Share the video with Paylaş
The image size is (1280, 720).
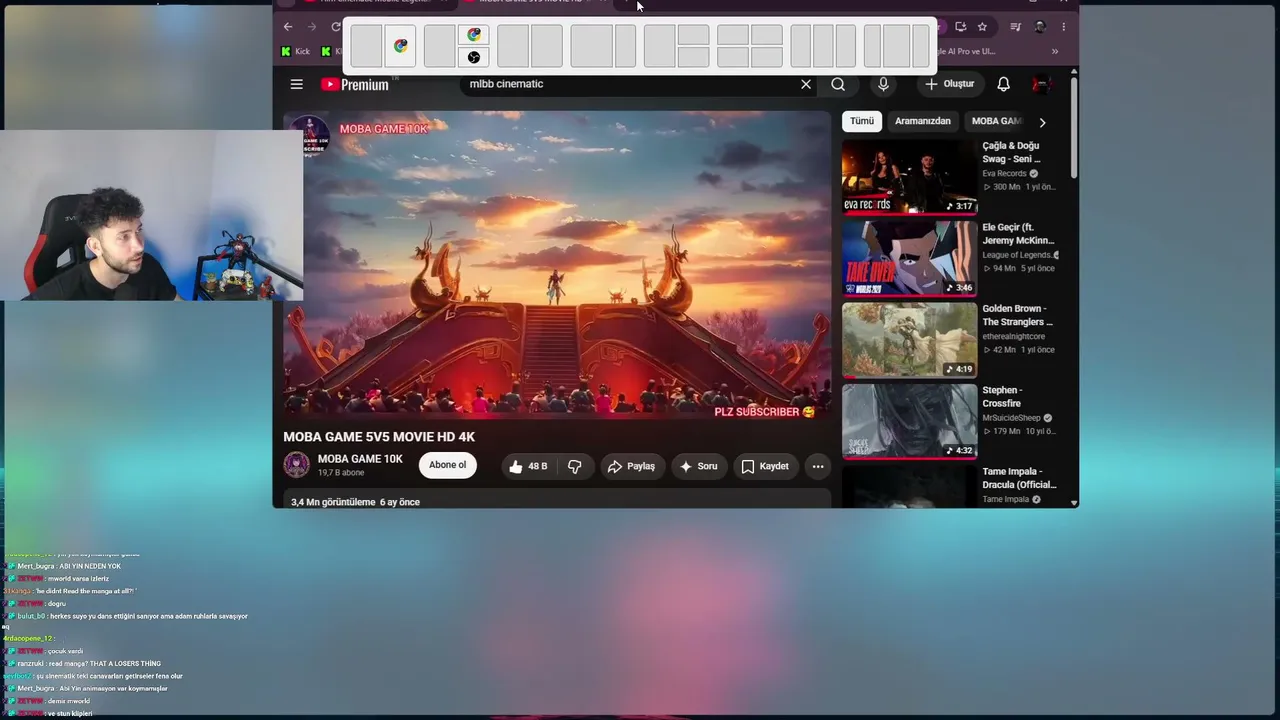631,466
